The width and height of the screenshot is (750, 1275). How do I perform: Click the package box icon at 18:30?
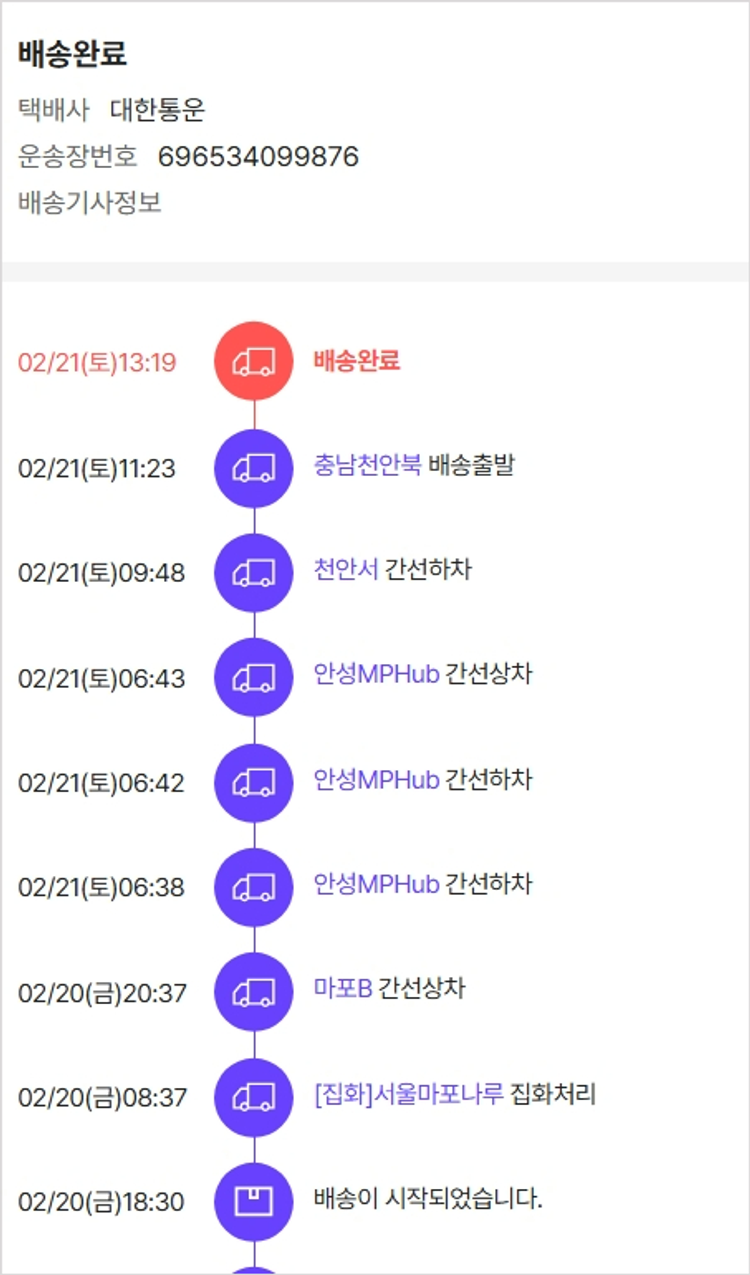pos(254,1201)
